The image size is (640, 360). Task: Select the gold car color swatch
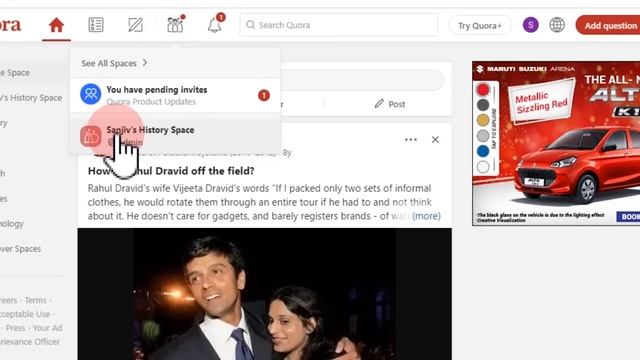483,120
